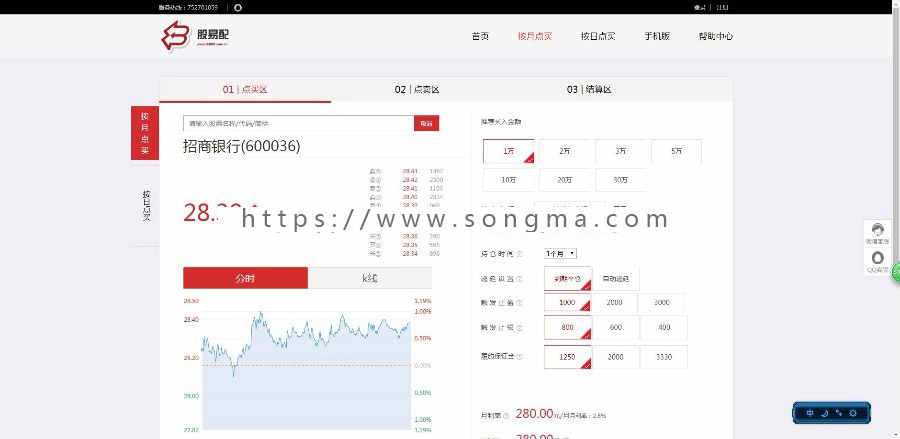Image resolution: width=900 pixels, height=439 pixels.
Task: Show the 分时 chart tab
Action: point(245,278)
